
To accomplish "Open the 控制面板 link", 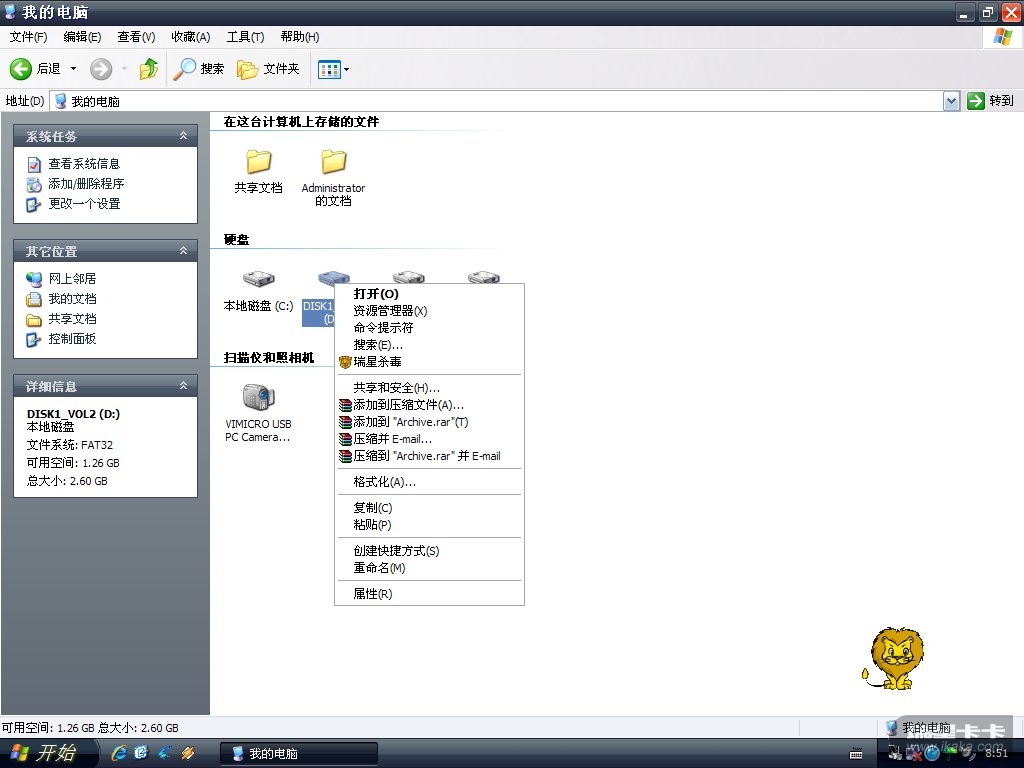I will point(72,339).
